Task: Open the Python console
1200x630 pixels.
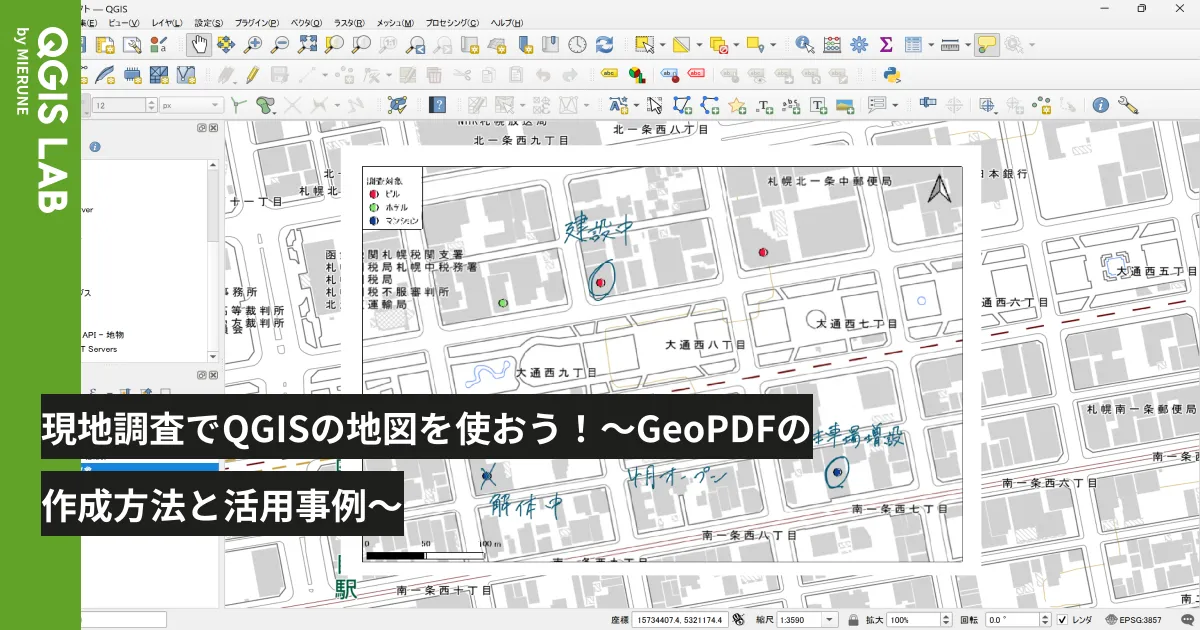Action: pyautogui.click(x=891, y=74)
